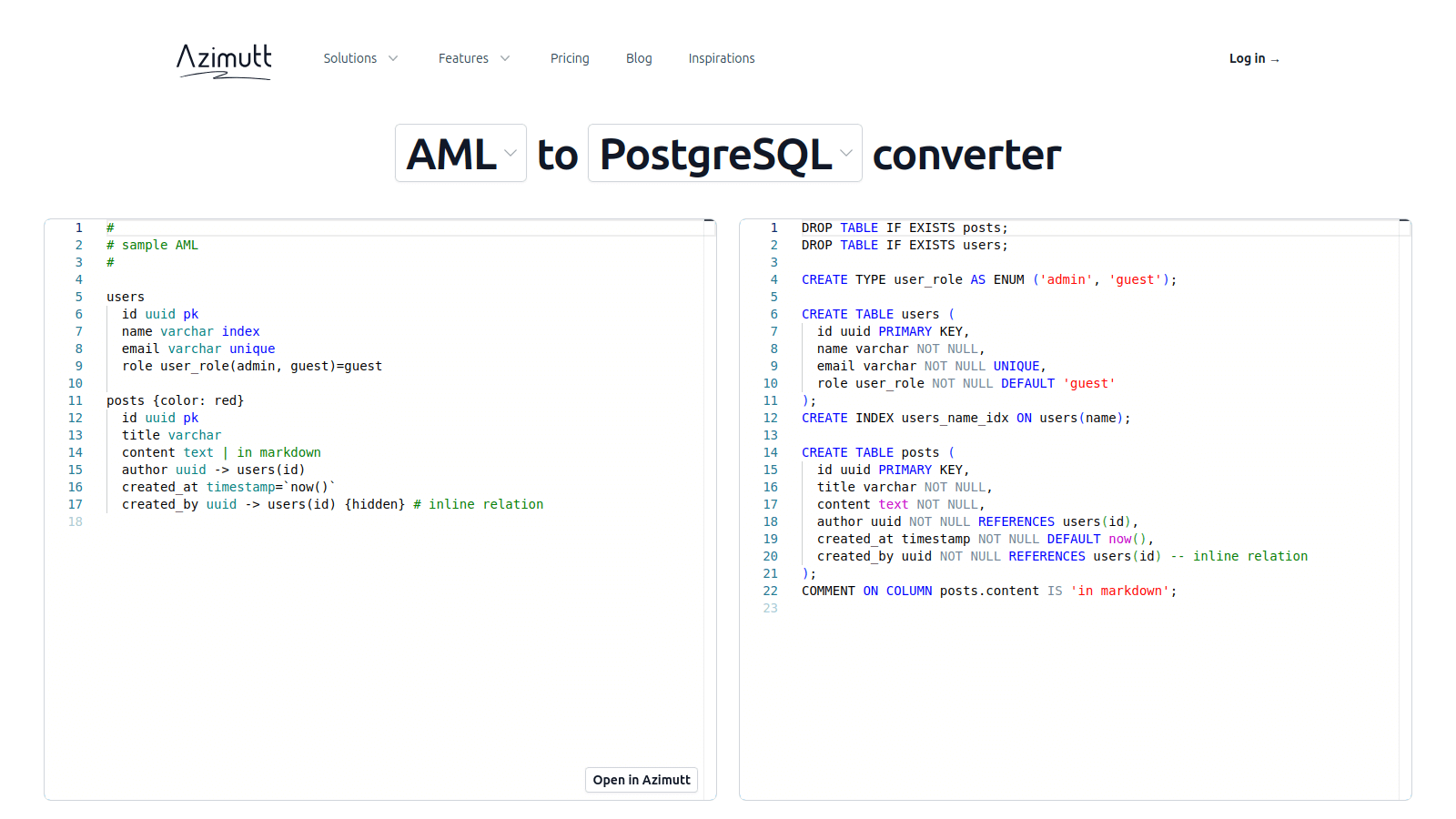Click the 'content text | in markdown' line
The image size is (1456, 819).
pyautogui.click(x=221, y=452)
